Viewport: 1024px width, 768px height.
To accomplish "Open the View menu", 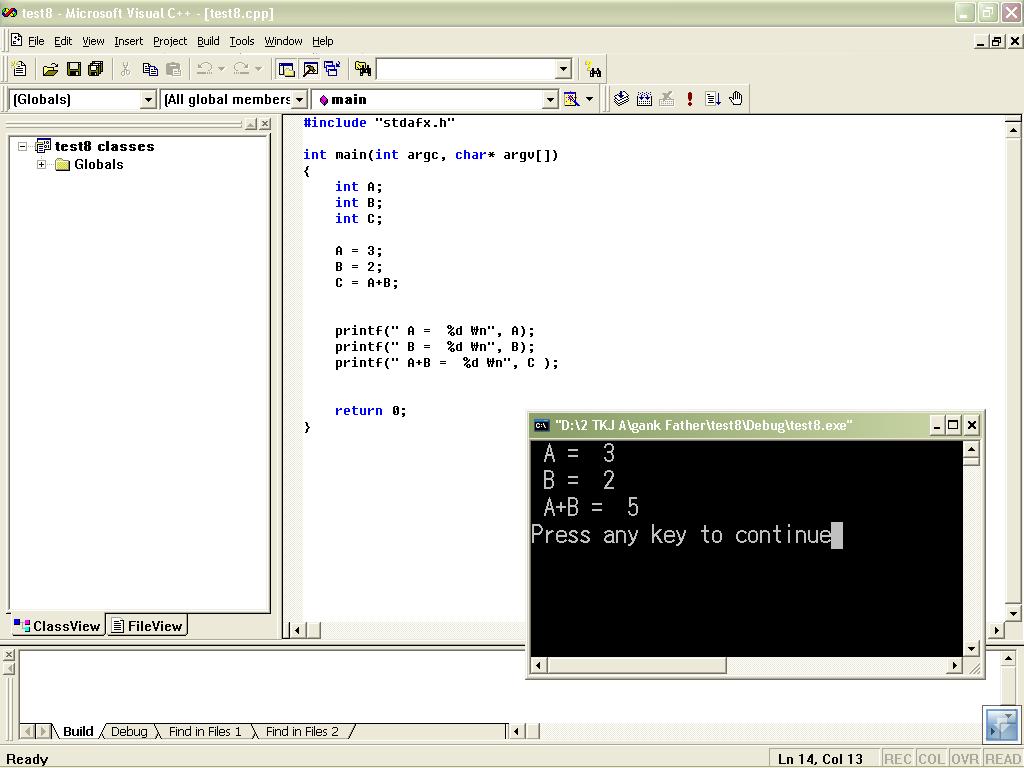I will [93, 41].
